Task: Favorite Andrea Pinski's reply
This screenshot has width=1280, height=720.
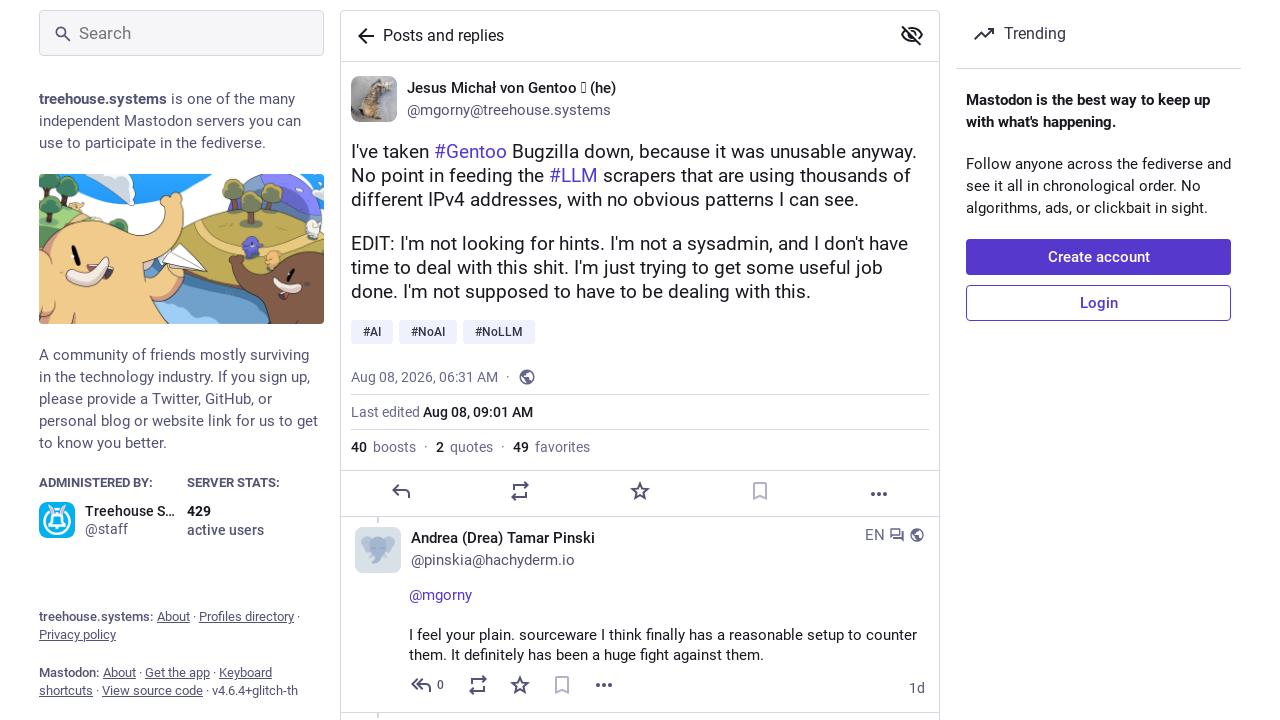Action: pos(520,685)
